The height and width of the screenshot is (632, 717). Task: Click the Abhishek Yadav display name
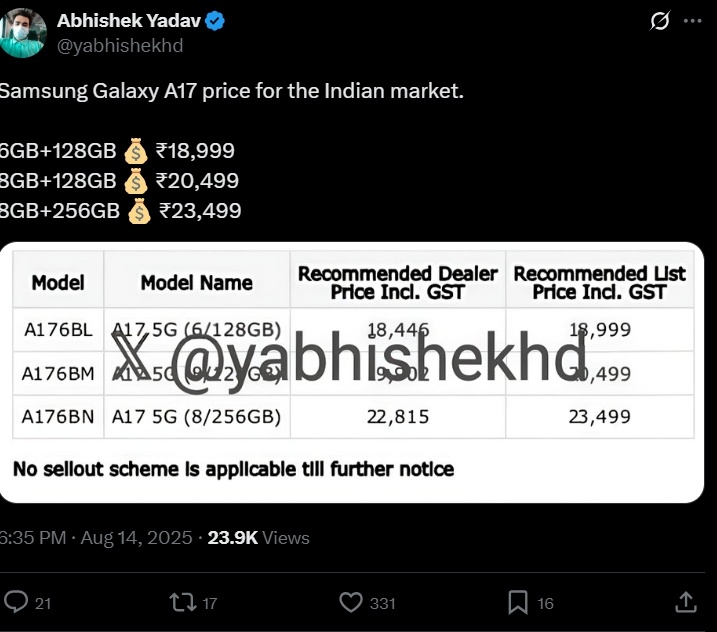(129, 21)
